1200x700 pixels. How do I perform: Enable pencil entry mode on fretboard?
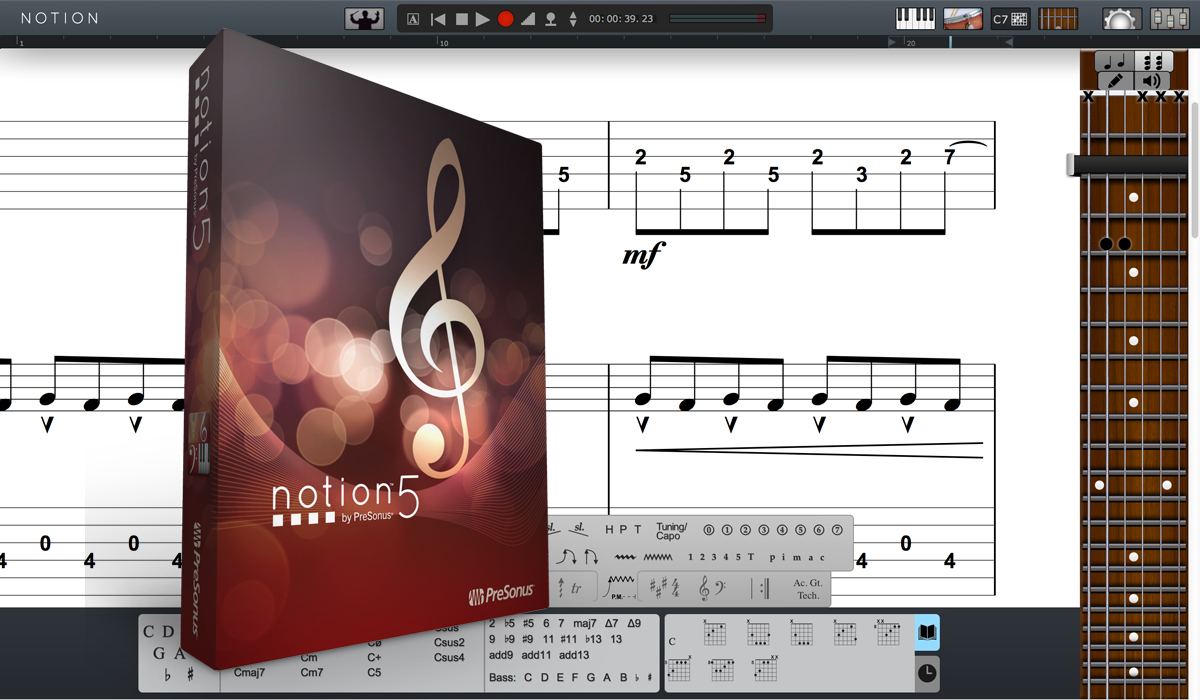(1116, 81)
